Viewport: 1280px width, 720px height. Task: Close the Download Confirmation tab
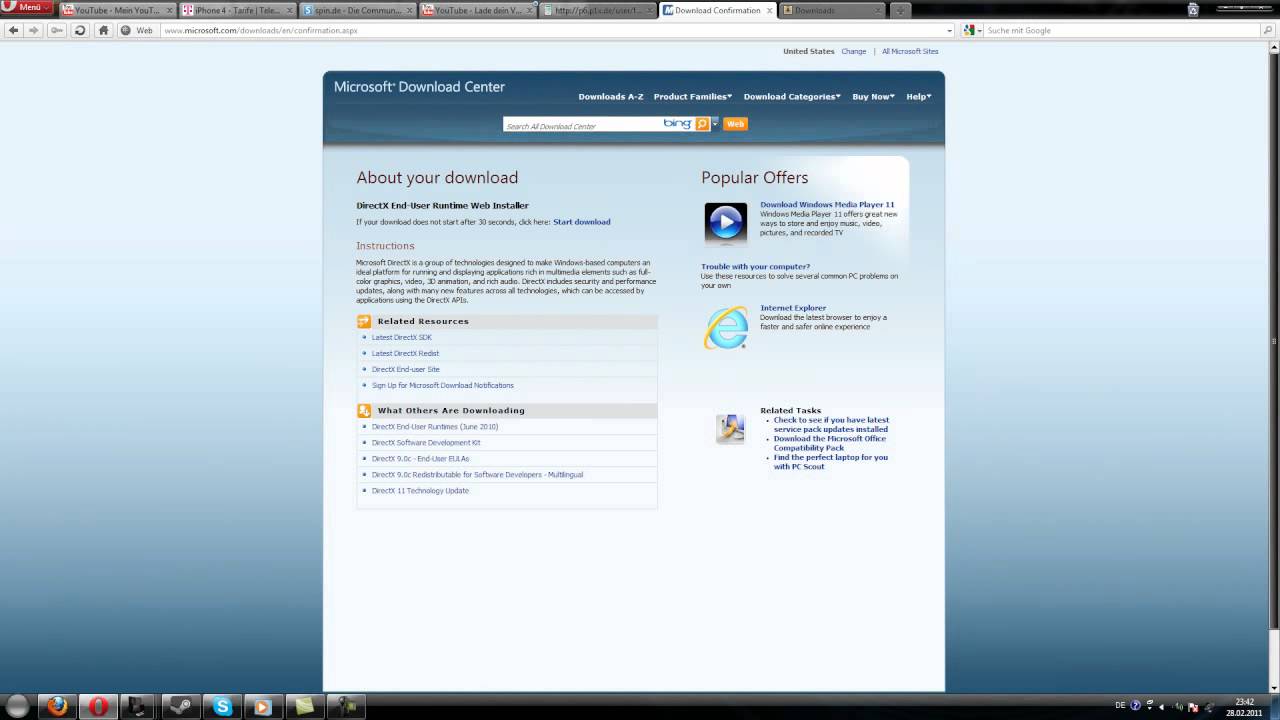click(769, 10)
